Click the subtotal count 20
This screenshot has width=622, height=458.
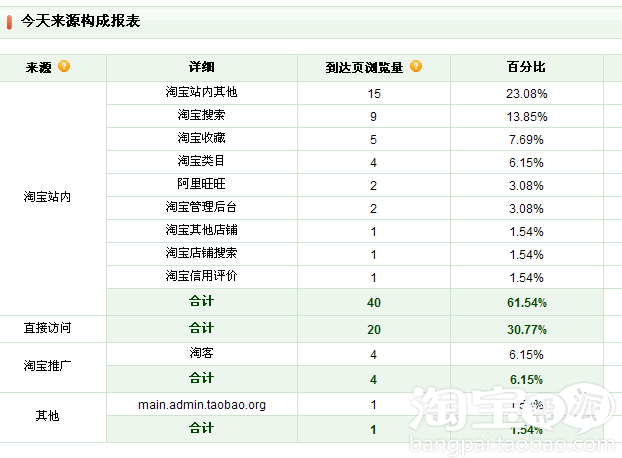[x=374, y=330]
